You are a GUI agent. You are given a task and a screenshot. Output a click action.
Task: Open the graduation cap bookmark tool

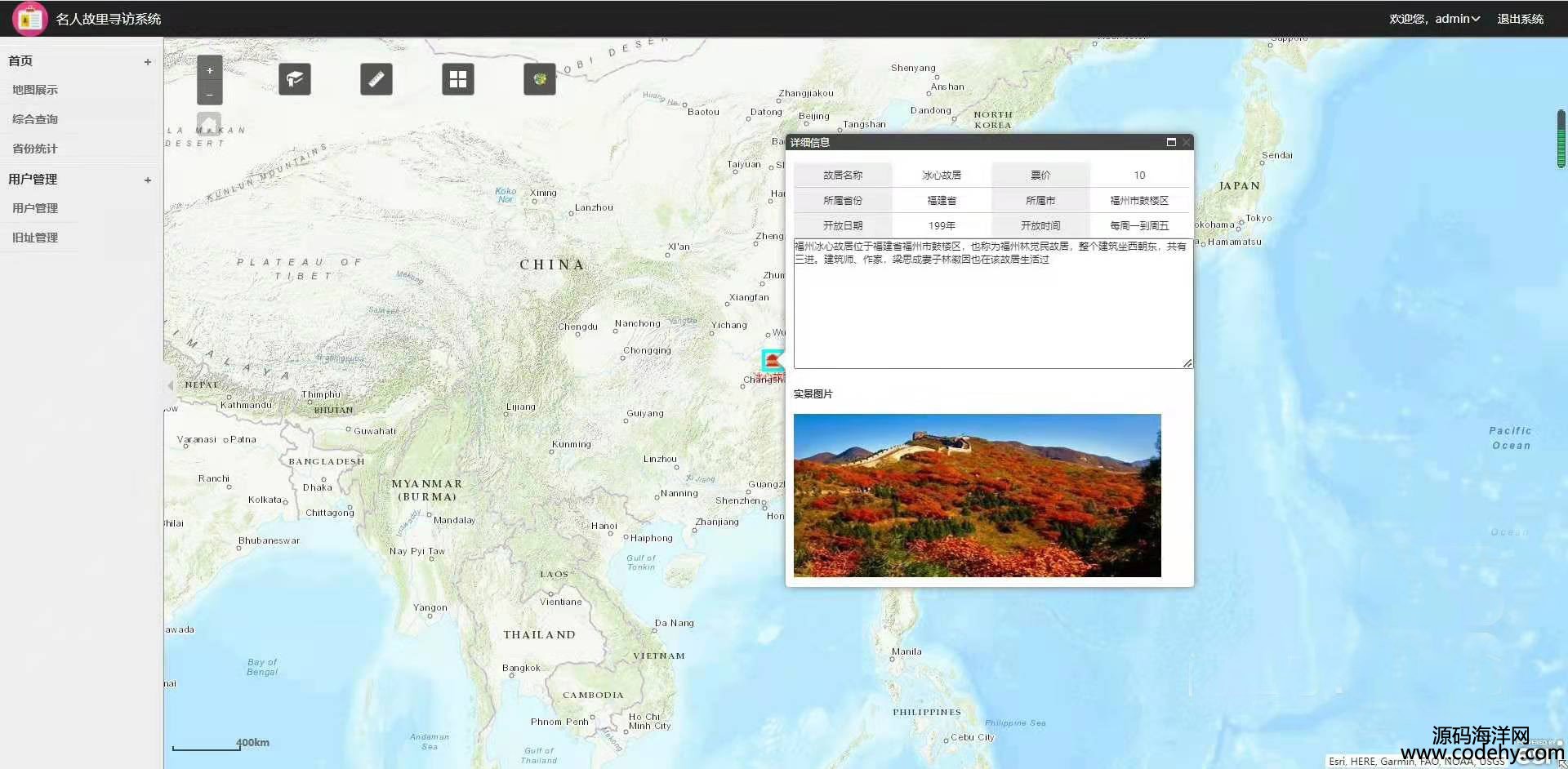point(295,79)
